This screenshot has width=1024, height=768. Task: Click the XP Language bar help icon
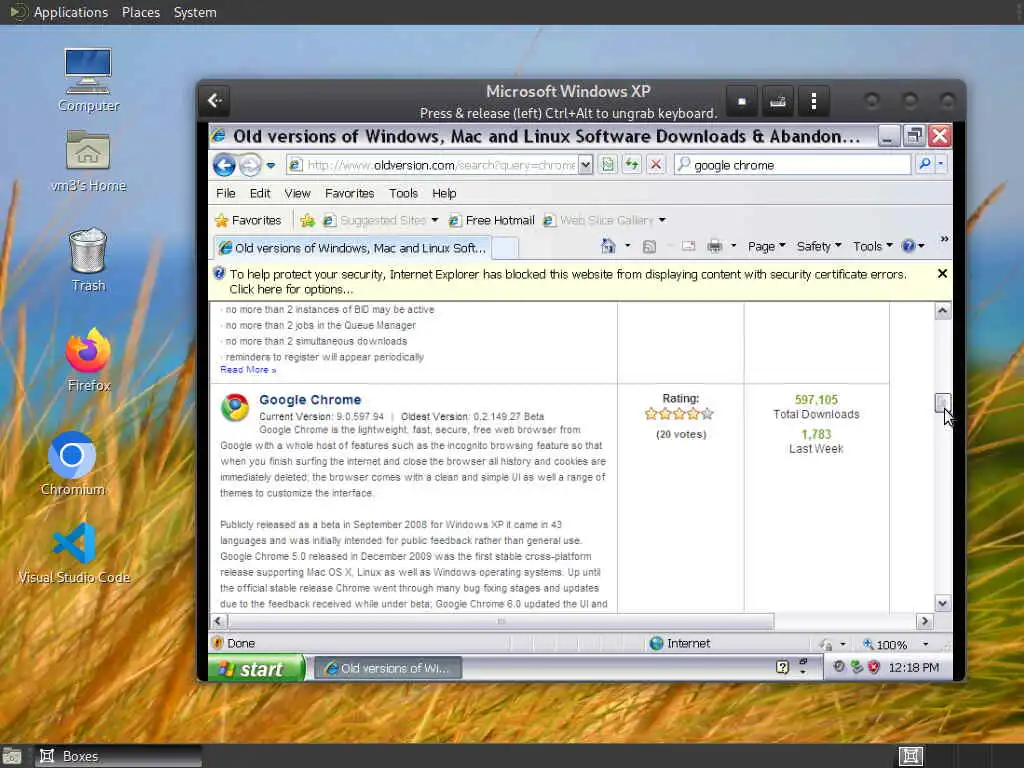pyautogui.click(x=782, y=667)
